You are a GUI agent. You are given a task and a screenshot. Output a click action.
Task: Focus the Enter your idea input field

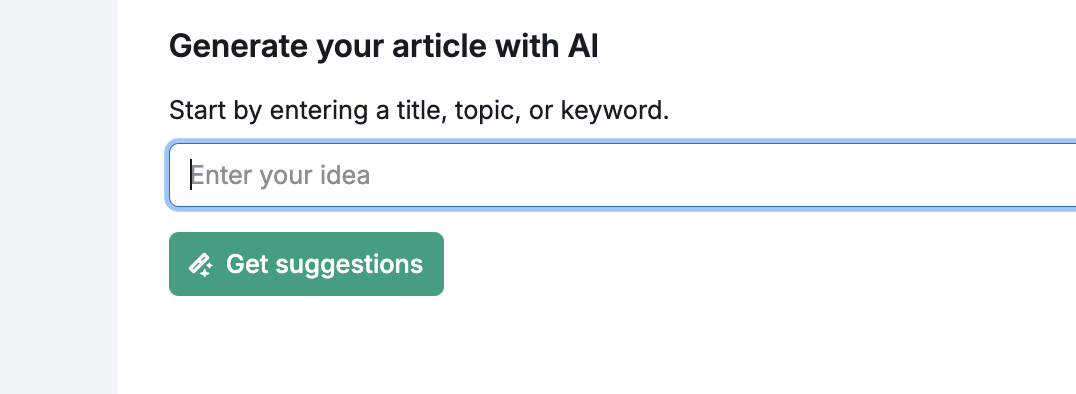(x=622, y=175)
